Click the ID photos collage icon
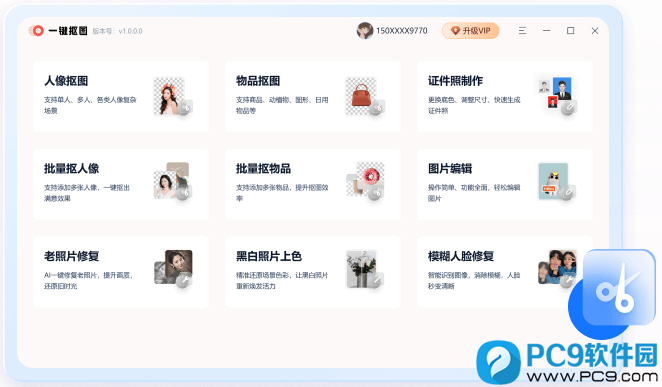 pos(557,96)
